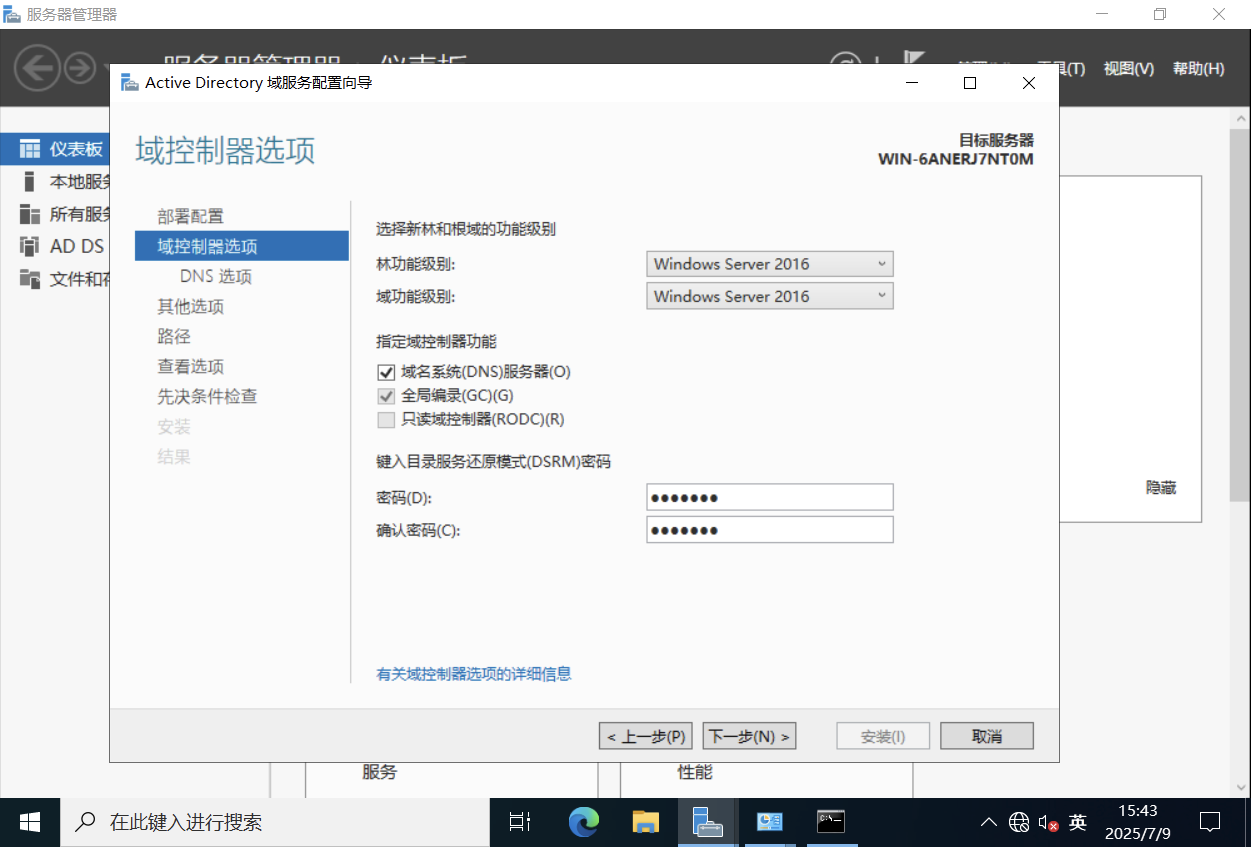This screenshot has height=847, width=1251.
Task: Select 其他选项 step in wizard sidebar
Action: [x=191, y=306]
